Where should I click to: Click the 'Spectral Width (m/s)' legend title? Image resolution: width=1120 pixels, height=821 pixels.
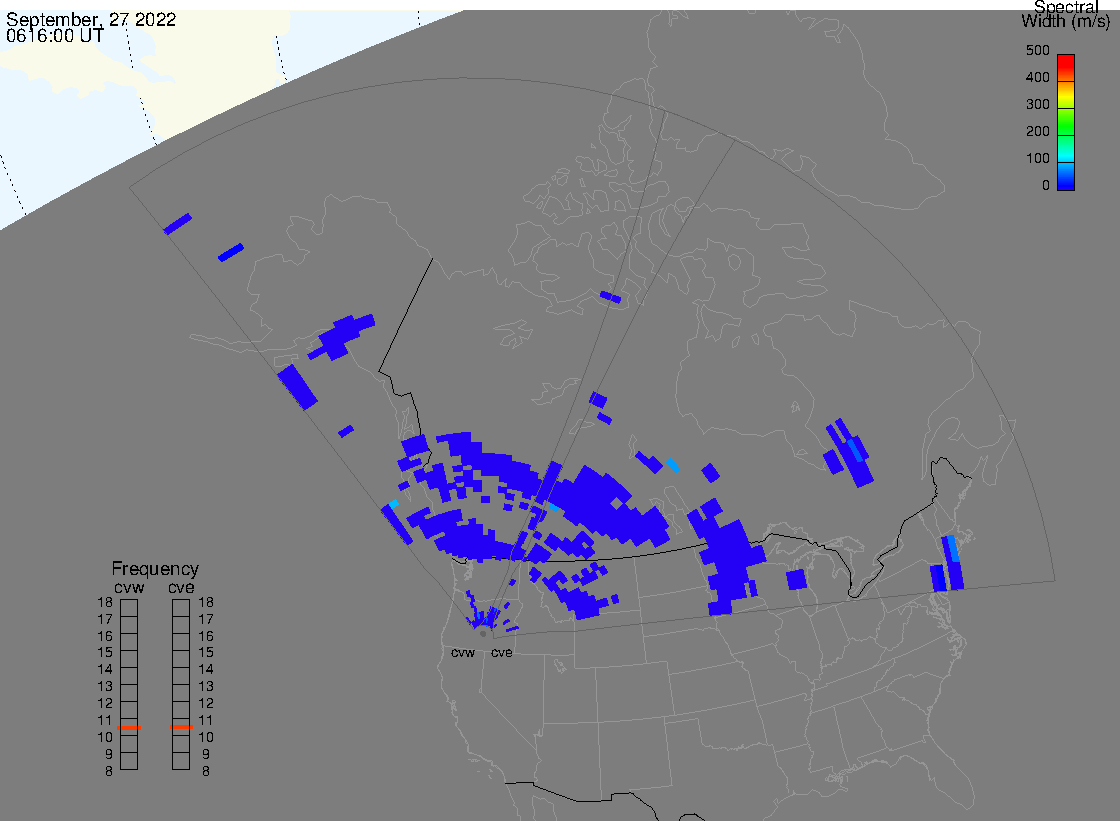click(x=1066, y=14)
